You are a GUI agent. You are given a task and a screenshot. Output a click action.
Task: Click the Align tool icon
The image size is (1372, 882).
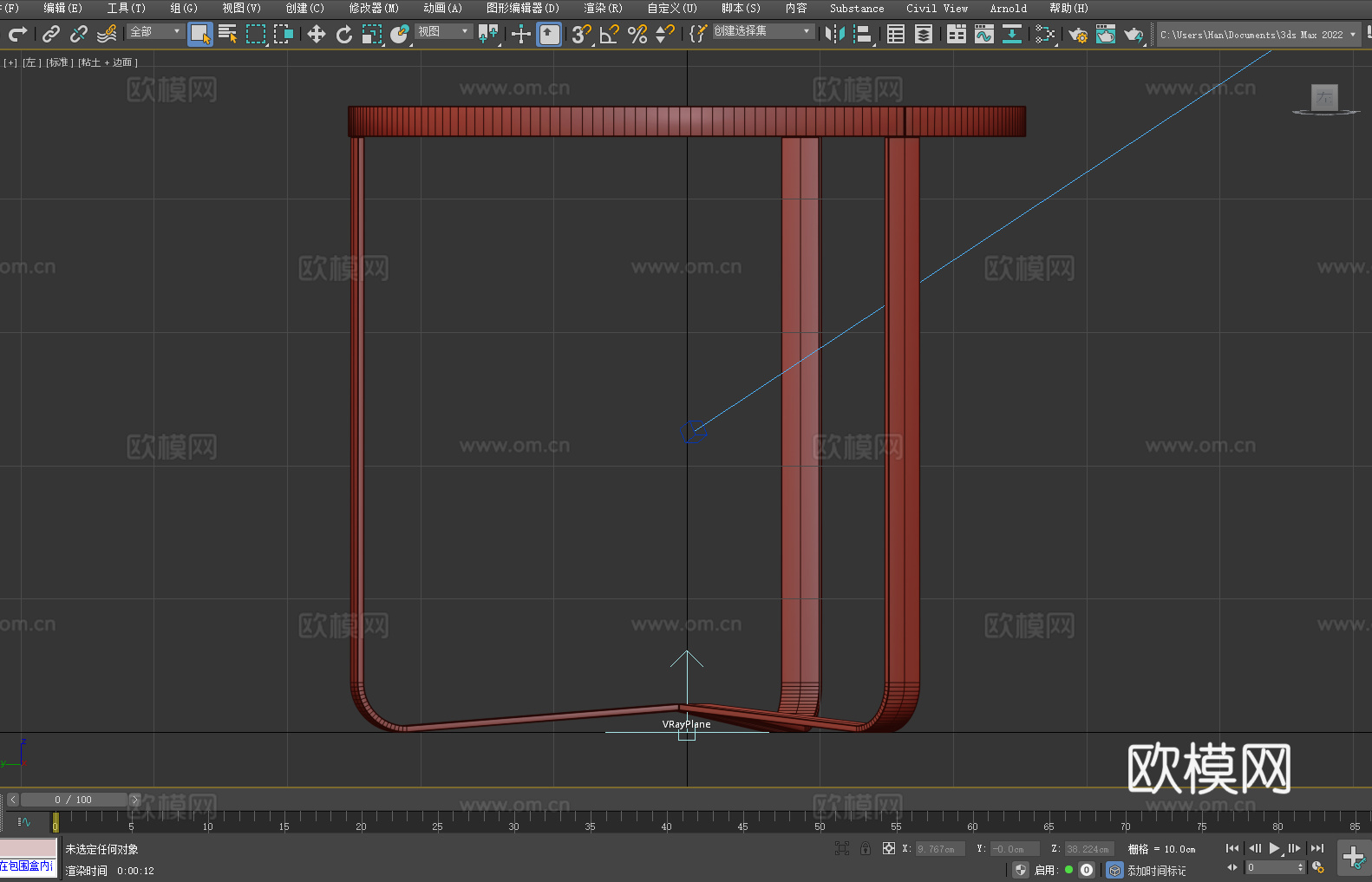863,34
